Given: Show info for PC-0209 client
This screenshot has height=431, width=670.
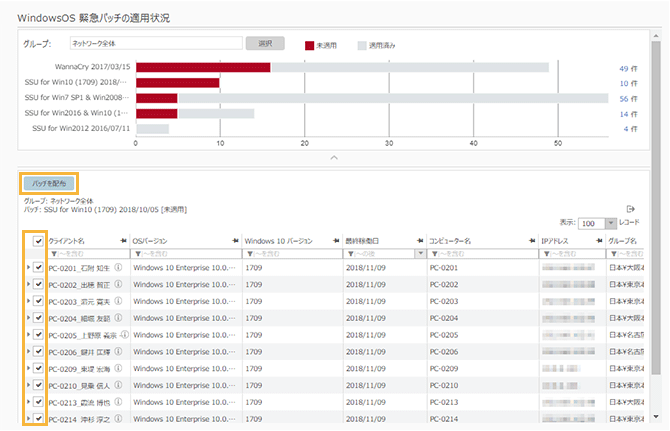Looking at the screenshot, I should [x=118, y=369].
